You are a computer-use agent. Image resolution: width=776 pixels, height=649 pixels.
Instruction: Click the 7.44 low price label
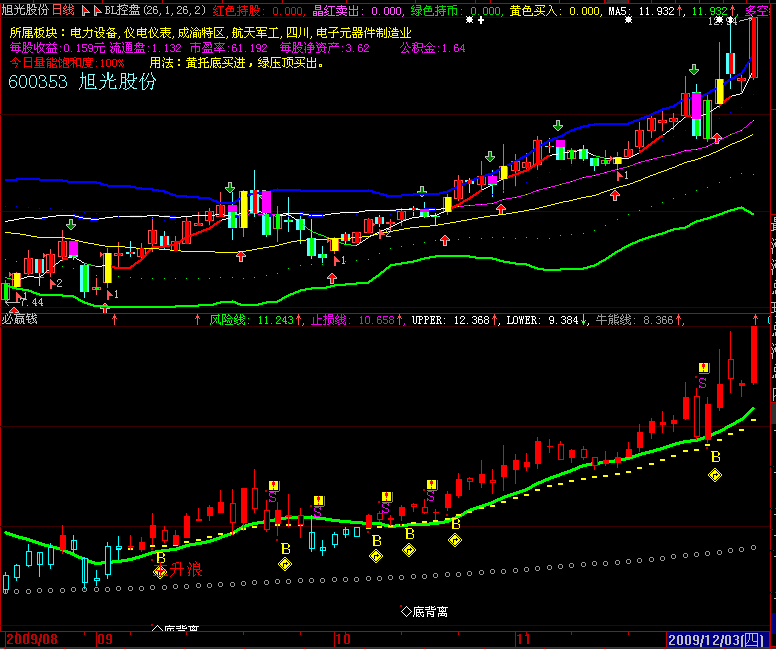pos(31,302)
